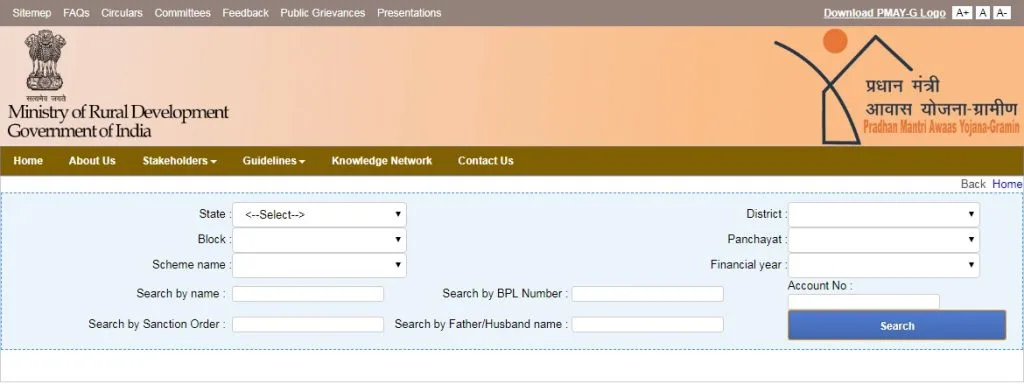The height and width of the screenshot is (384, 1024).
Task: Click the Government of India emblem
Action: 45,65
